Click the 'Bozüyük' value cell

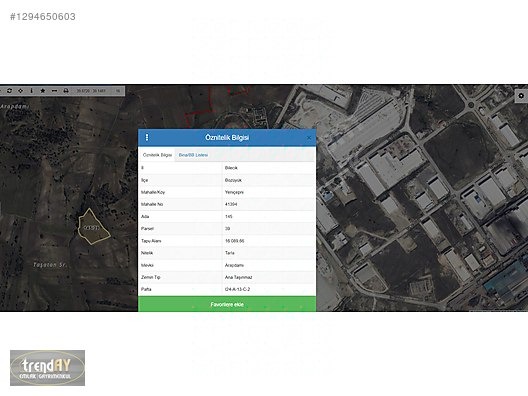coord(268,180)
